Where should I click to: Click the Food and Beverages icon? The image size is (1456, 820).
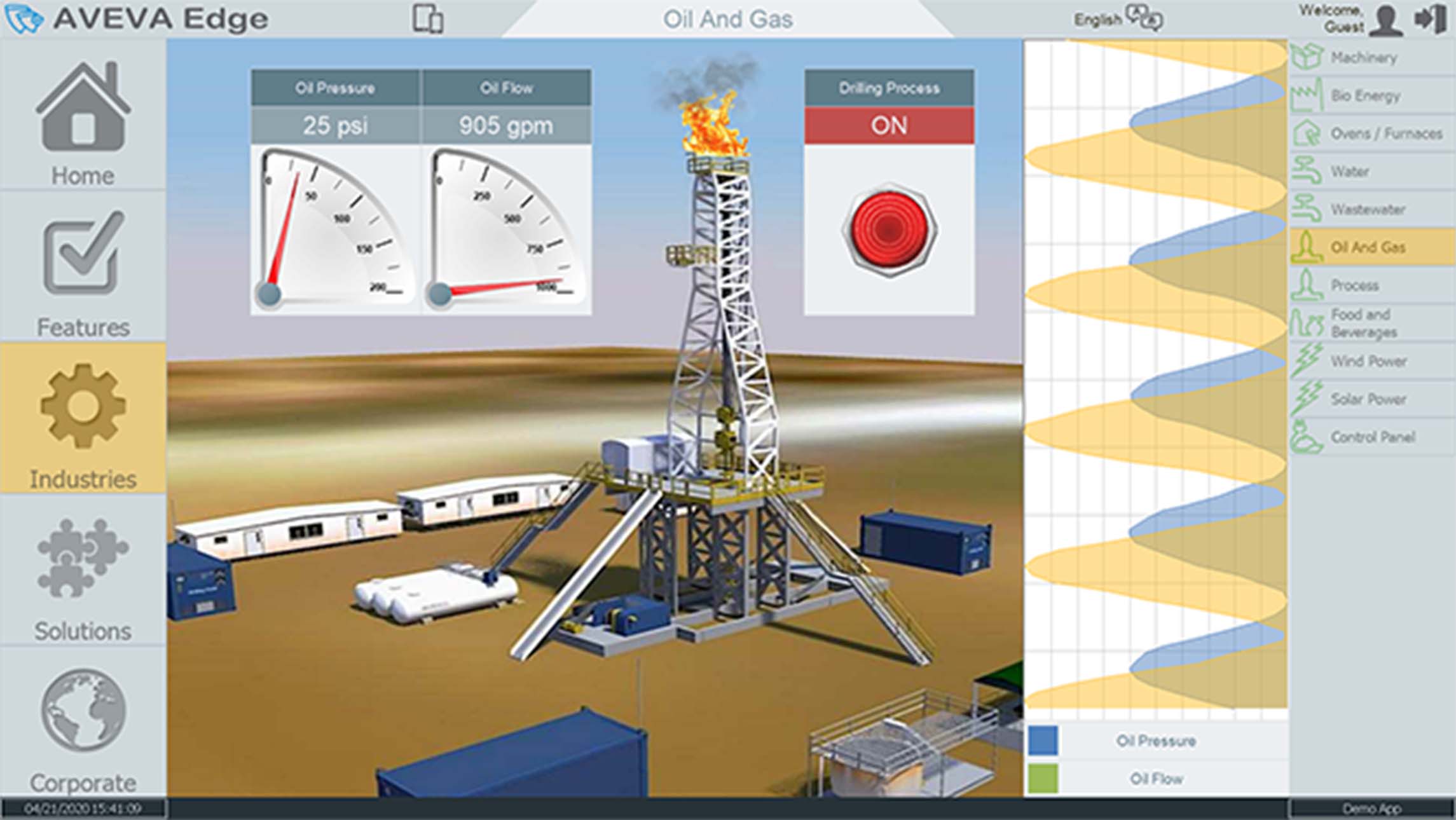pos(1307,323)
